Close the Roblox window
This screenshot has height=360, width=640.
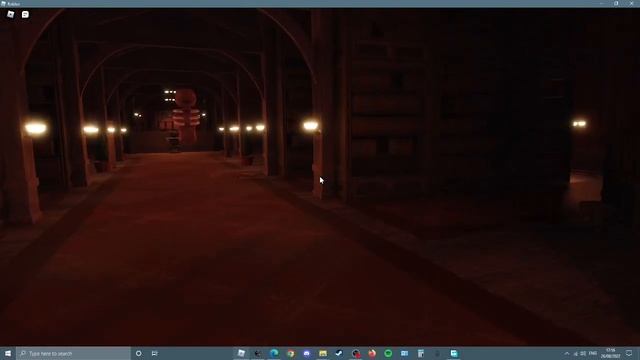tap(631, 4)
